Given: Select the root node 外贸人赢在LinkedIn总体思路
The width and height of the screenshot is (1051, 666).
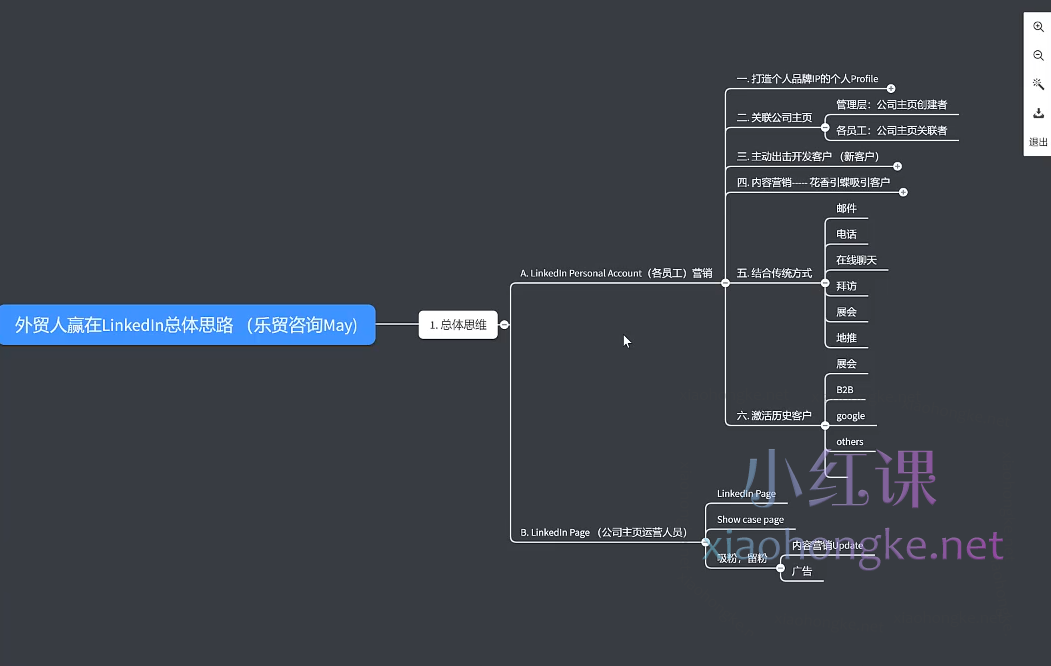Looking at the screenshot, I should coord(188,324).
